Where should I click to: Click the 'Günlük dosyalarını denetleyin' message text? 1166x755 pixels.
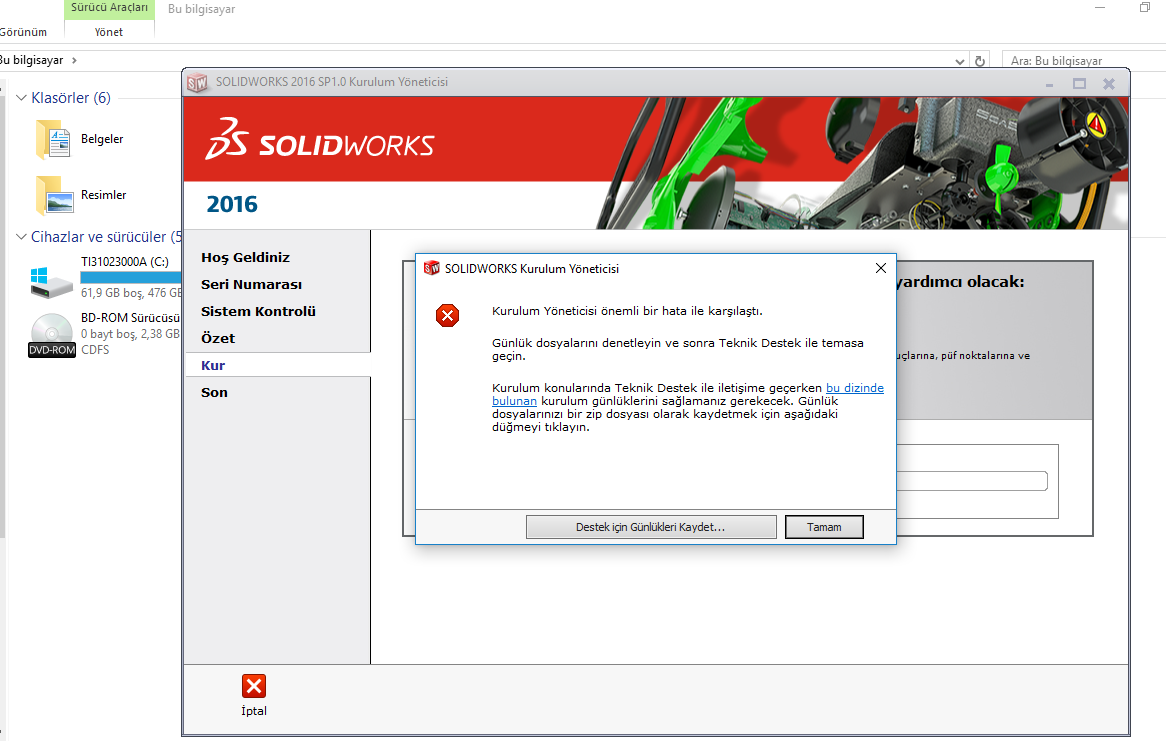click(677, 349)
